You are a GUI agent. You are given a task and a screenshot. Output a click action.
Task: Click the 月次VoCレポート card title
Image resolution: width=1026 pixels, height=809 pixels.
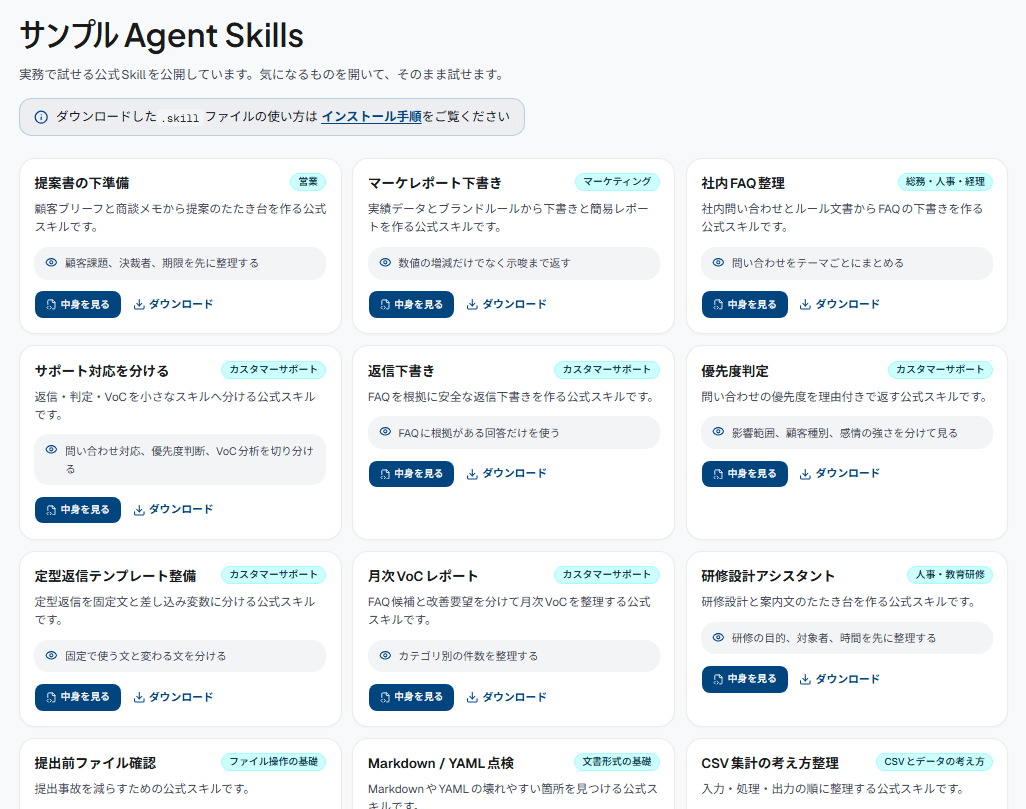tap(423, 576)
